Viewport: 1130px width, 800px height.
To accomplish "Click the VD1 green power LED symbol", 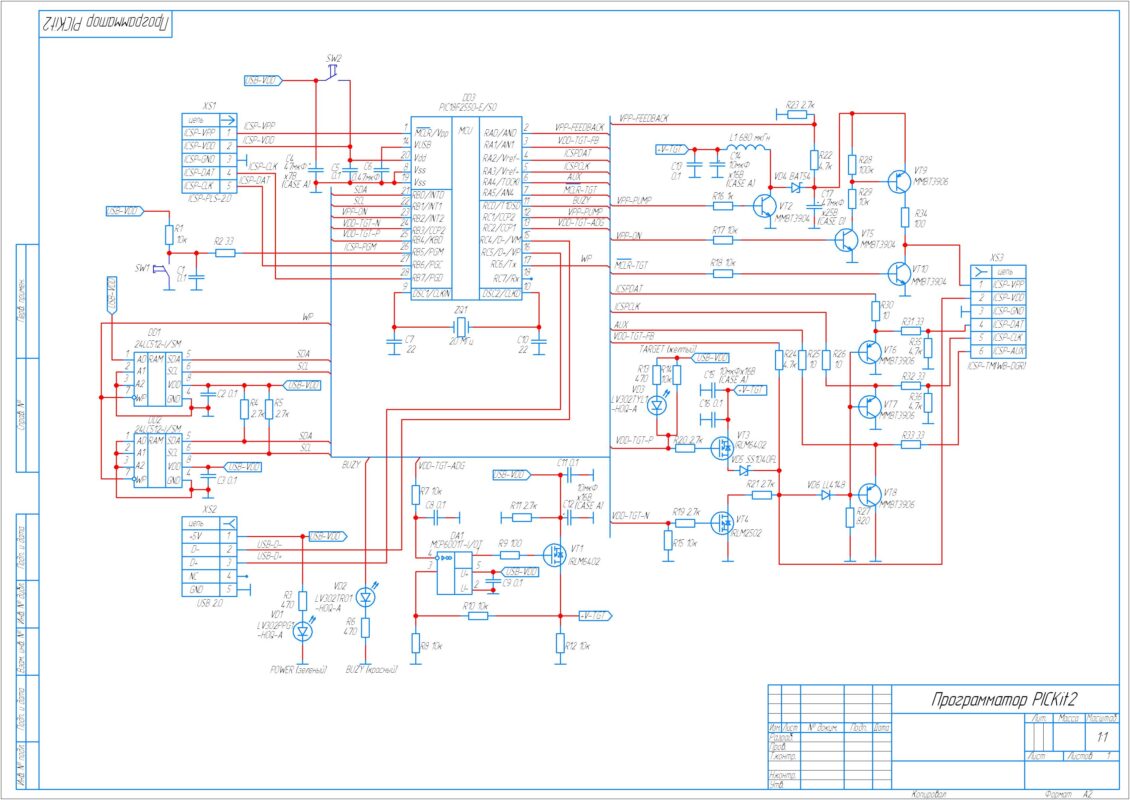I will tap(303, 632).
